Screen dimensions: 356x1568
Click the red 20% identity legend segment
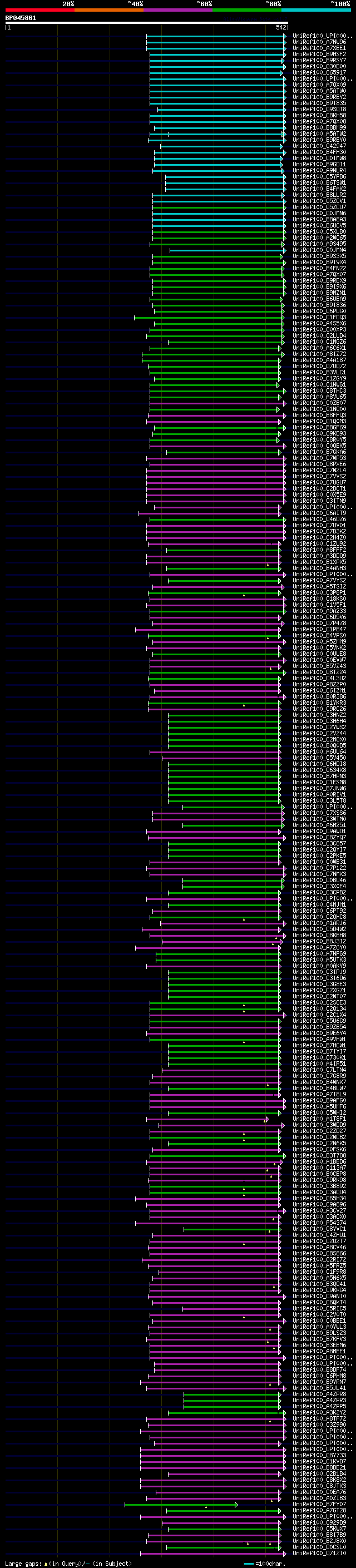[x=39, y=10]
